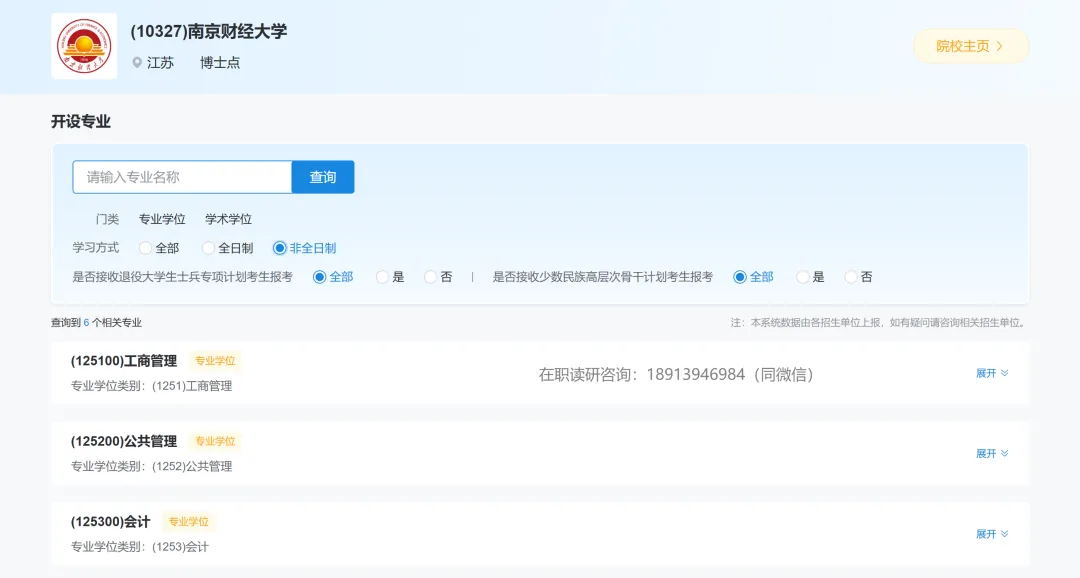
Task: Click the 请输入专业名称 search field
Action: click(x=183, y=177)
